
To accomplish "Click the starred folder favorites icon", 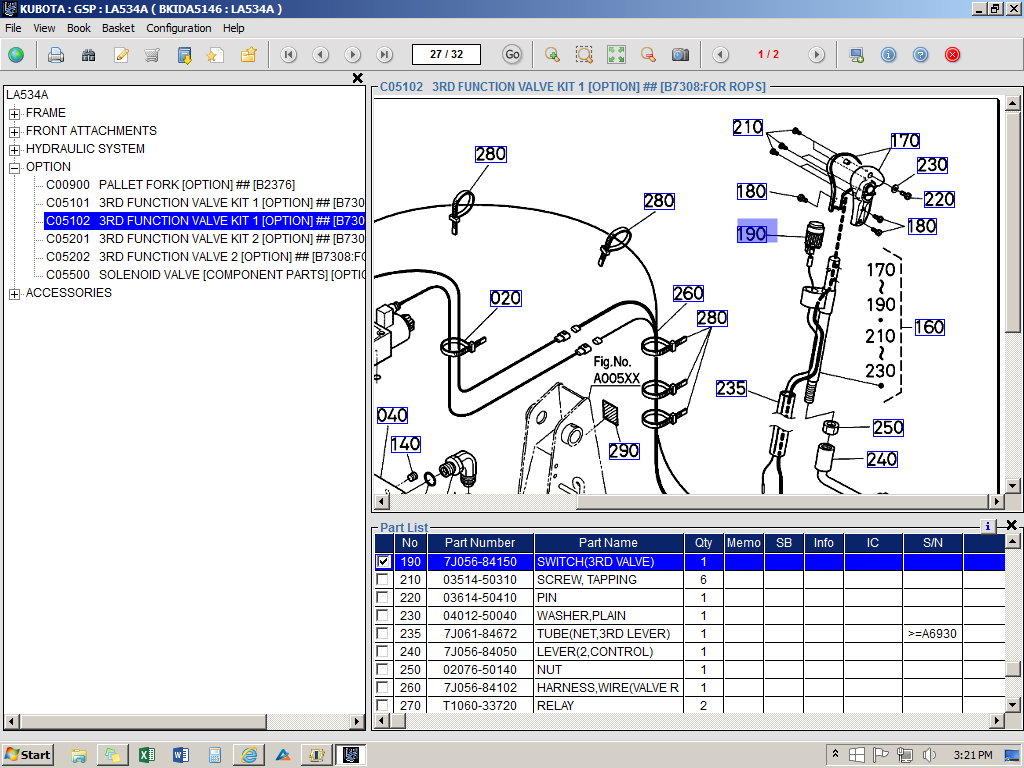I will pos(248,55).
